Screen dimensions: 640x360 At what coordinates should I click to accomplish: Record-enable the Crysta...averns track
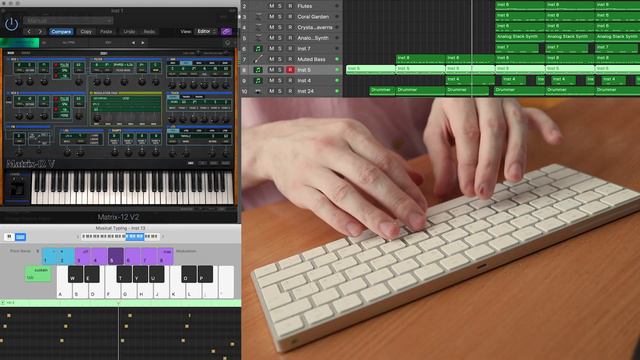290,27
